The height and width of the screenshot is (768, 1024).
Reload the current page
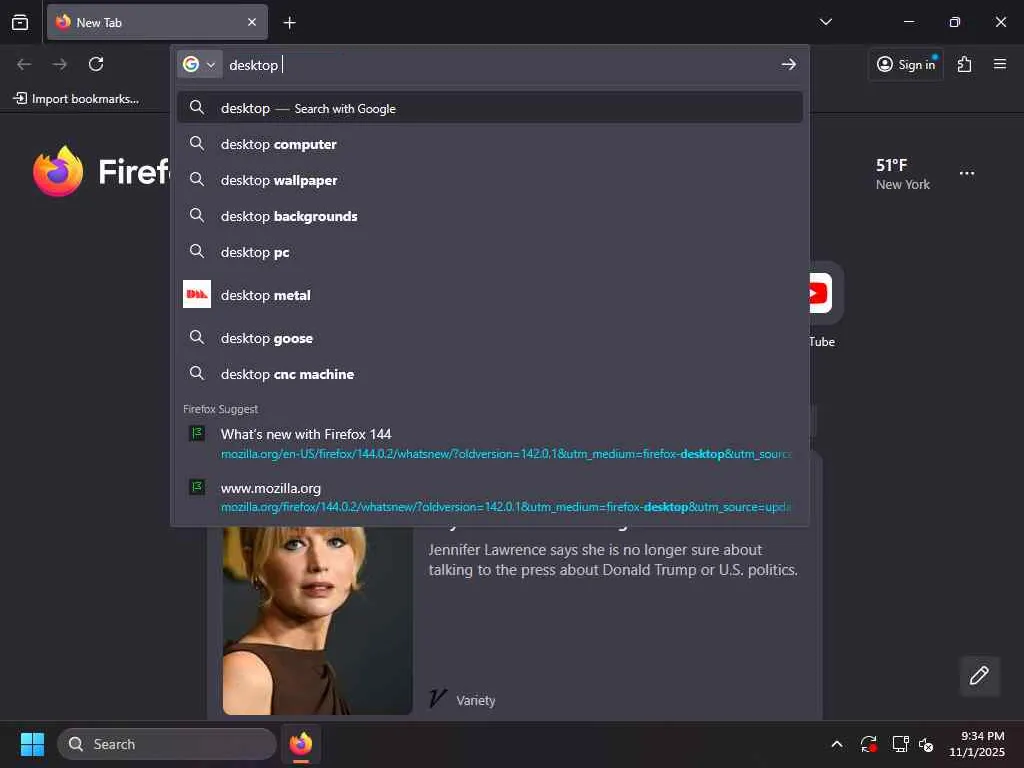96,64
